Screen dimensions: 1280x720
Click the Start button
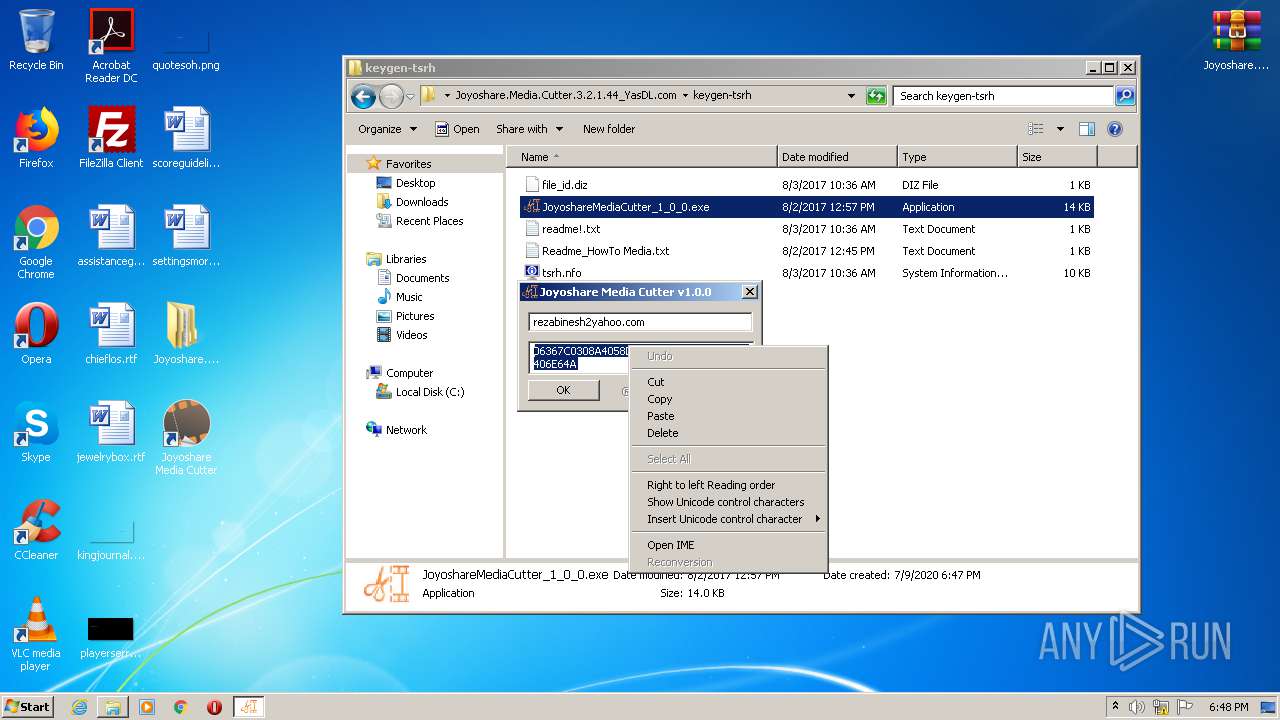(27, 707)
